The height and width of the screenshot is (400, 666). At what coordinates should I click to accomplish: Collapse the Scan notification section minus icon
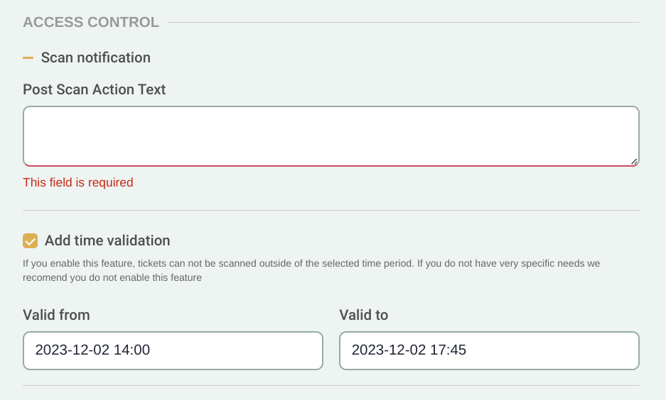28,58
